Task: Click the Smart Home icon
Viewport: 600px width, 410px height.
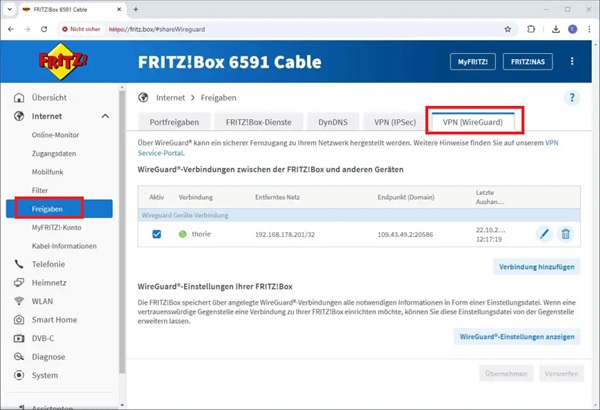Action: tap(19, 320)
